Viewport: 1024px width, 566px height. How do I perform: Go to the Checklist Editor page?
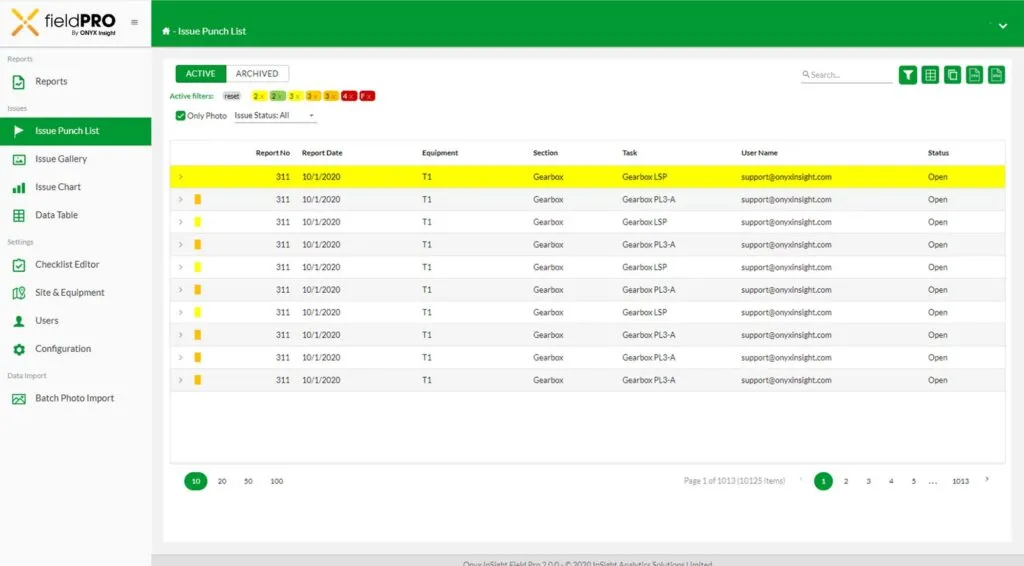click(67, 265)
